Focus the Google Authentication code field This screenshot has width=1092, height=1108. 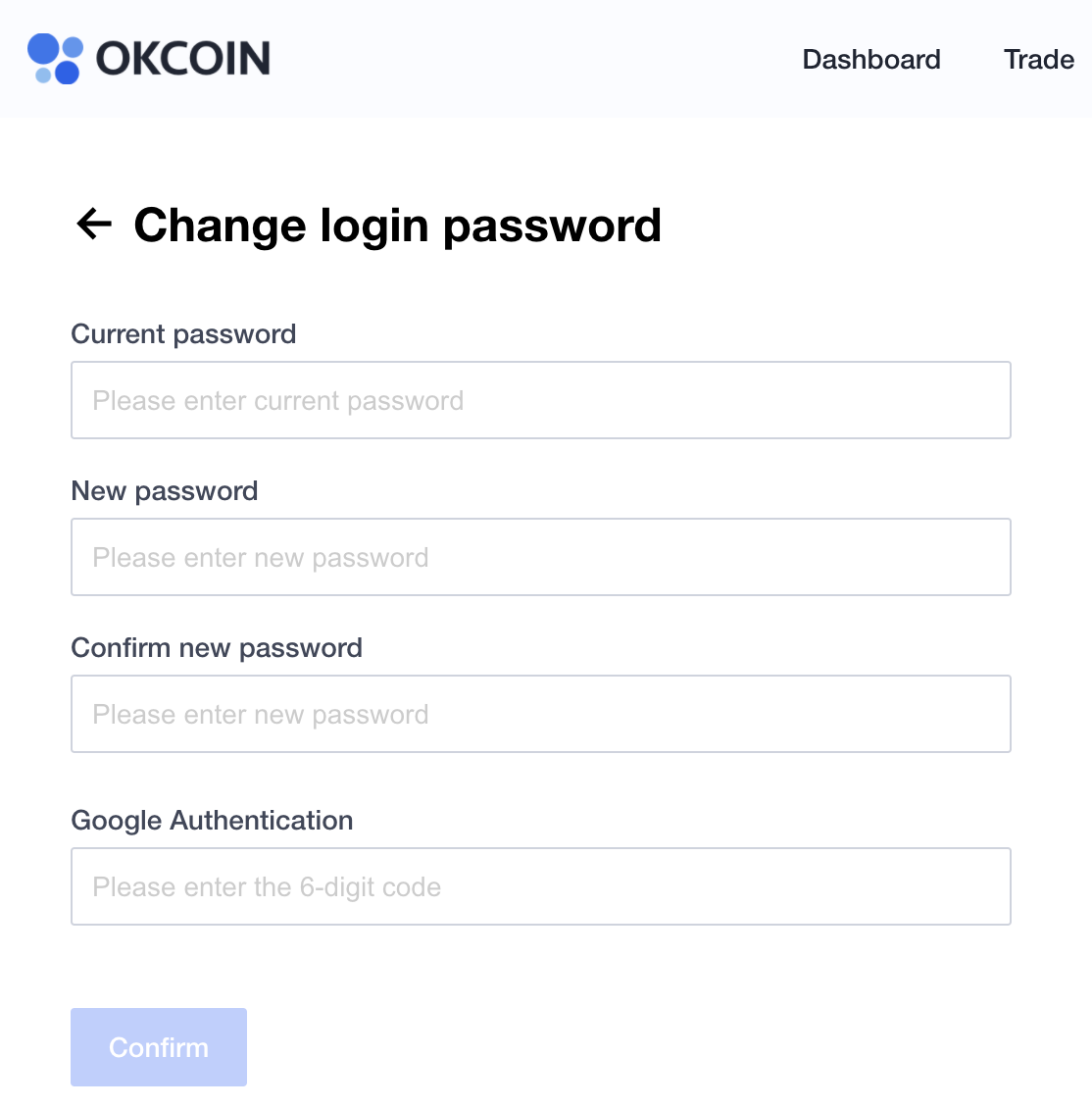[541, 886]
